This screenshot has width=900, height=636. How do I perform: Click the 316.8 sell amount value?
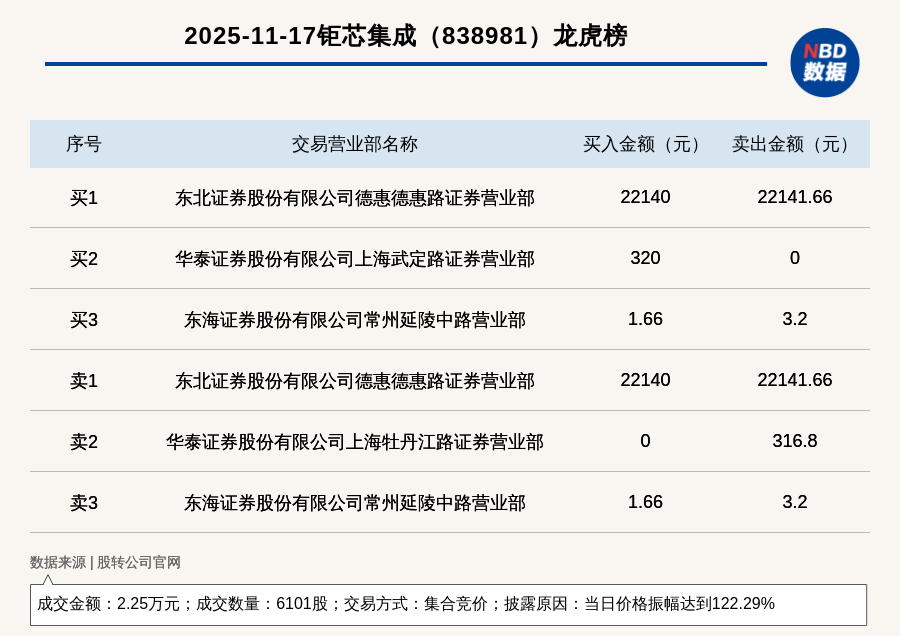point(794,441)
